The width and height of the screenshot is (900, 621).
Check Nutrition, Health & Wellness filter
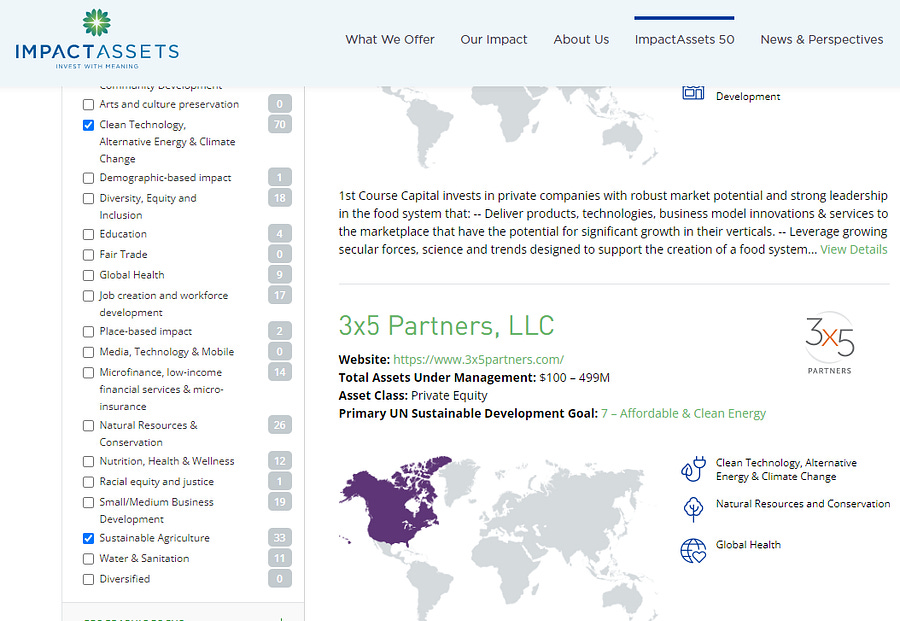88,461
